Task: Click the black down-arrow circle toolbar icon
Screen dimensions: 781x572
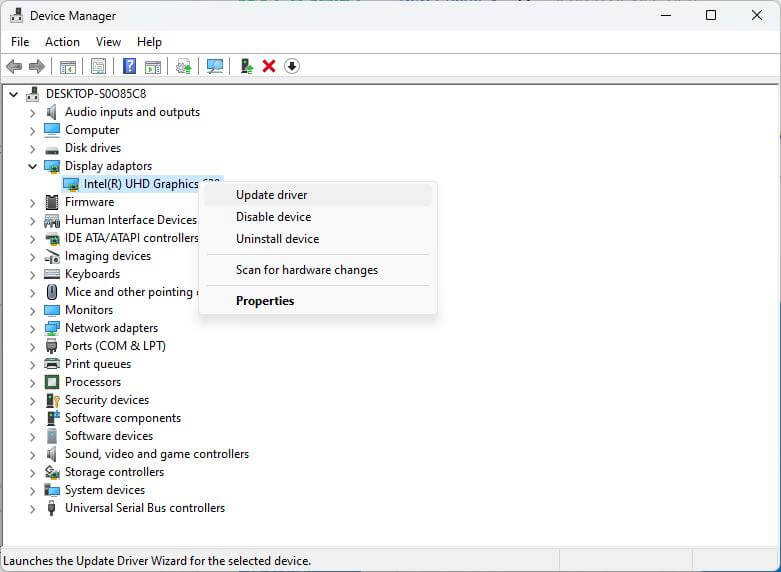Action: 292,66
